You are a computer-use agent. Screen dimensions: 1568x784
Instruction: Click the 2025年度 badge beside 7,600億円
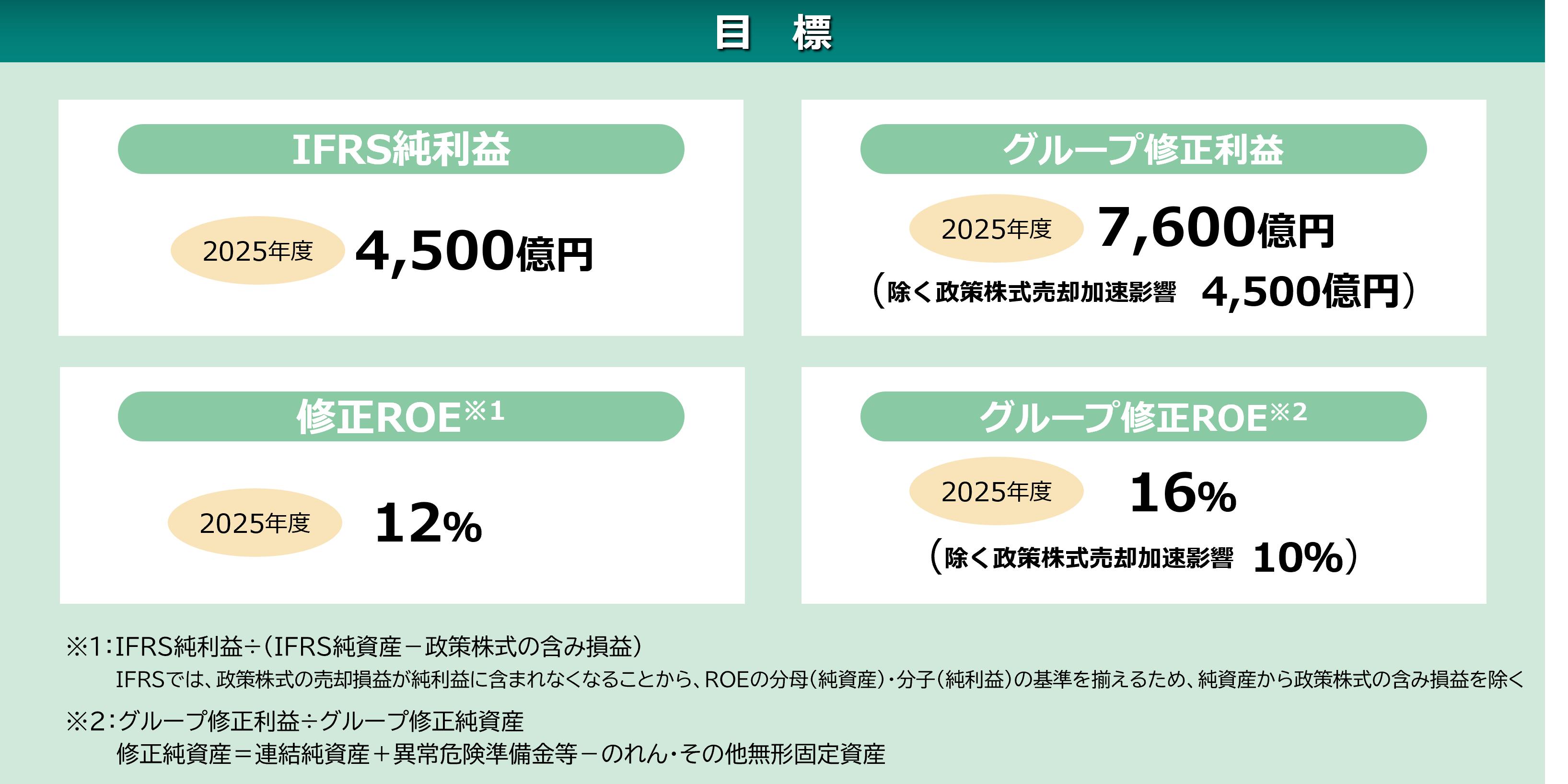(x=997, y=228)
